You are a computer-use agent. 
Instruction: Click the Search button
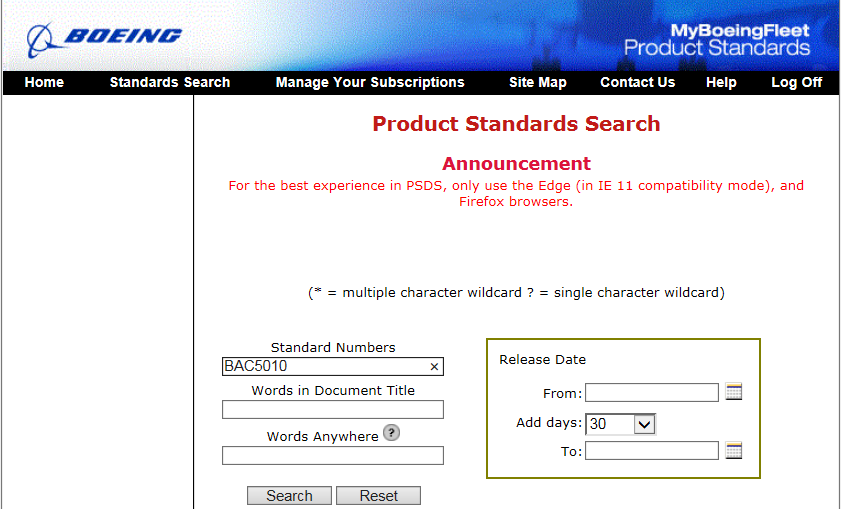click(x=290, y=496)
